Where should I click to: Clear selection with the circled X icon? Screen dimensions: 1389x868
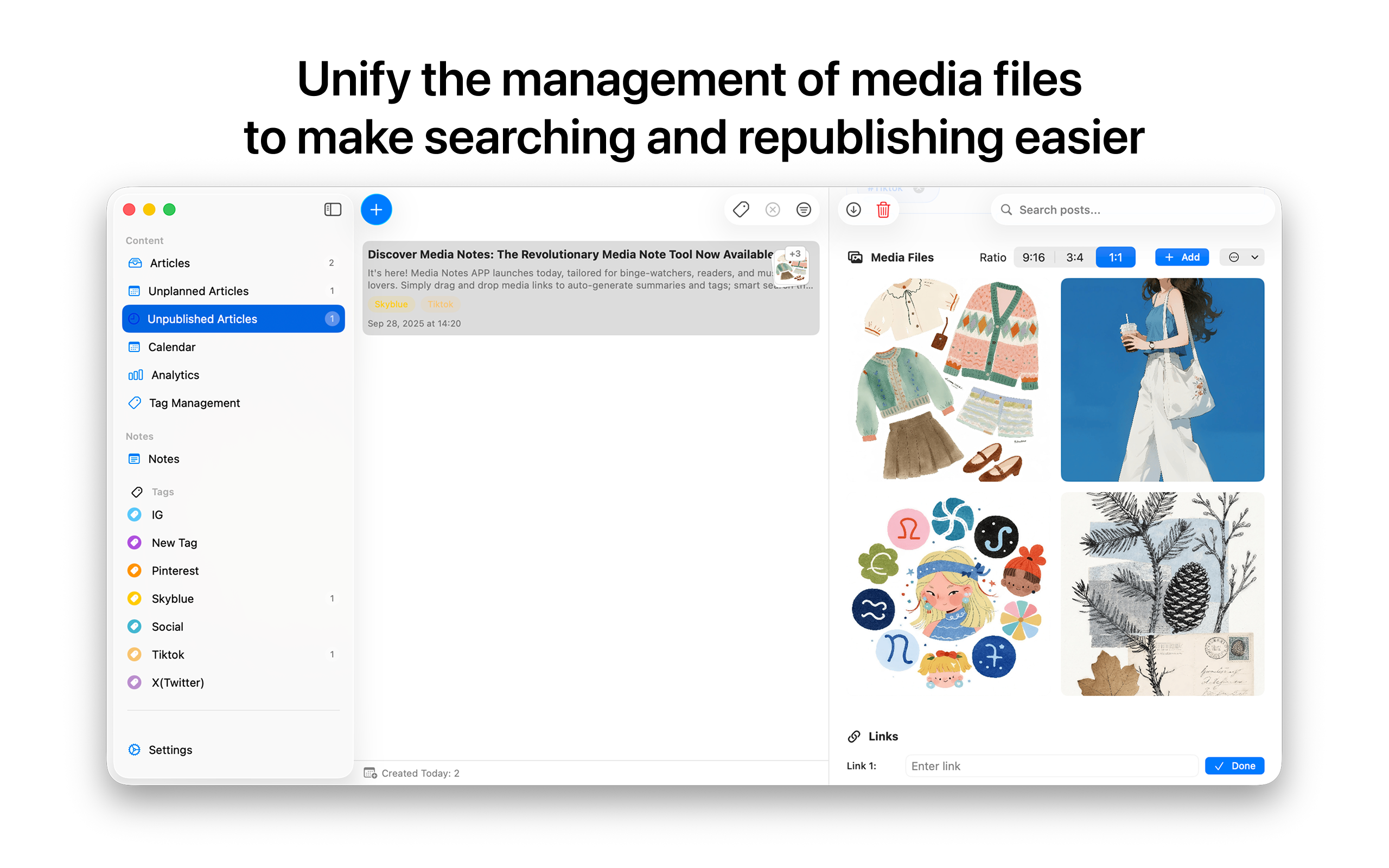coord(772,209)
